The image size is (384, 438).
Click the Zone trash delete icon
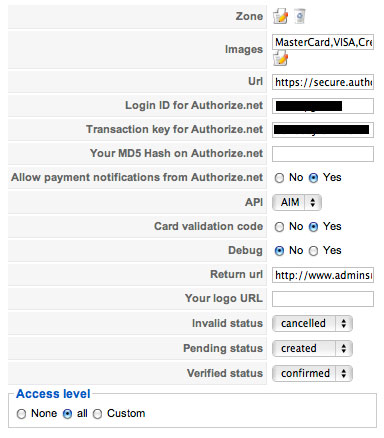(300, 16)
